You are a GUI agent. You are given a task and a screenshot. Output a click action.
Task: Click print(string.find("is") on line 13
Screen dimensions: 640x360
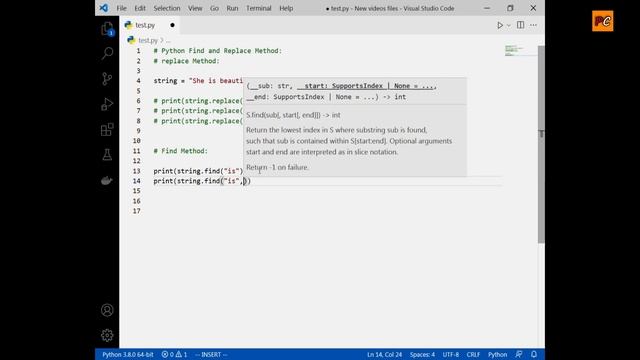198,171
